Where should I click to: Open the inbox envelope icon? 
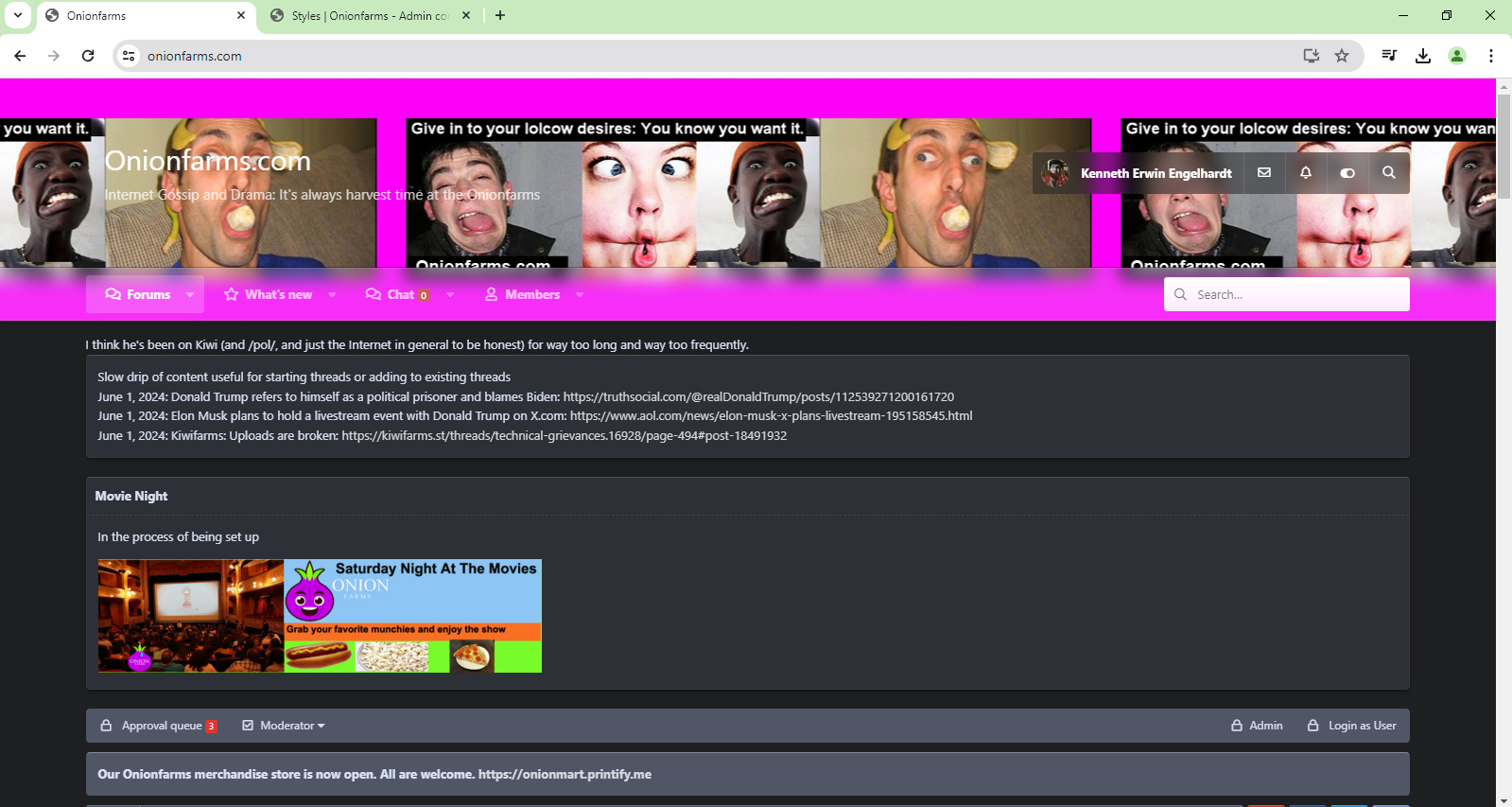click(1264, 173)
